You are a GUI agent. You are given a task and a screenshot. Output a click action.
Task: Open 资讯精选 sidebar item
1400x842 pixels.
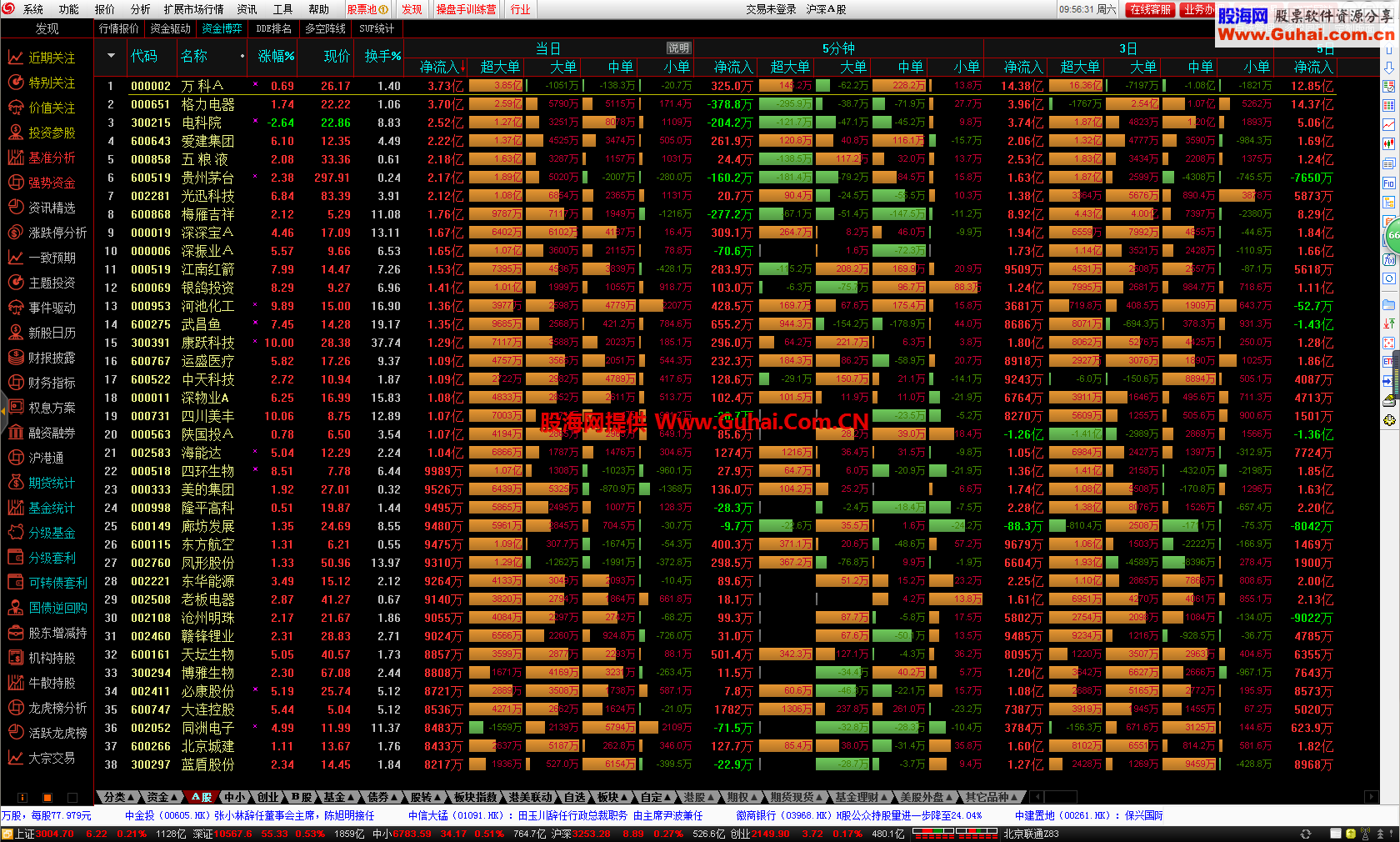click(42, 208)
